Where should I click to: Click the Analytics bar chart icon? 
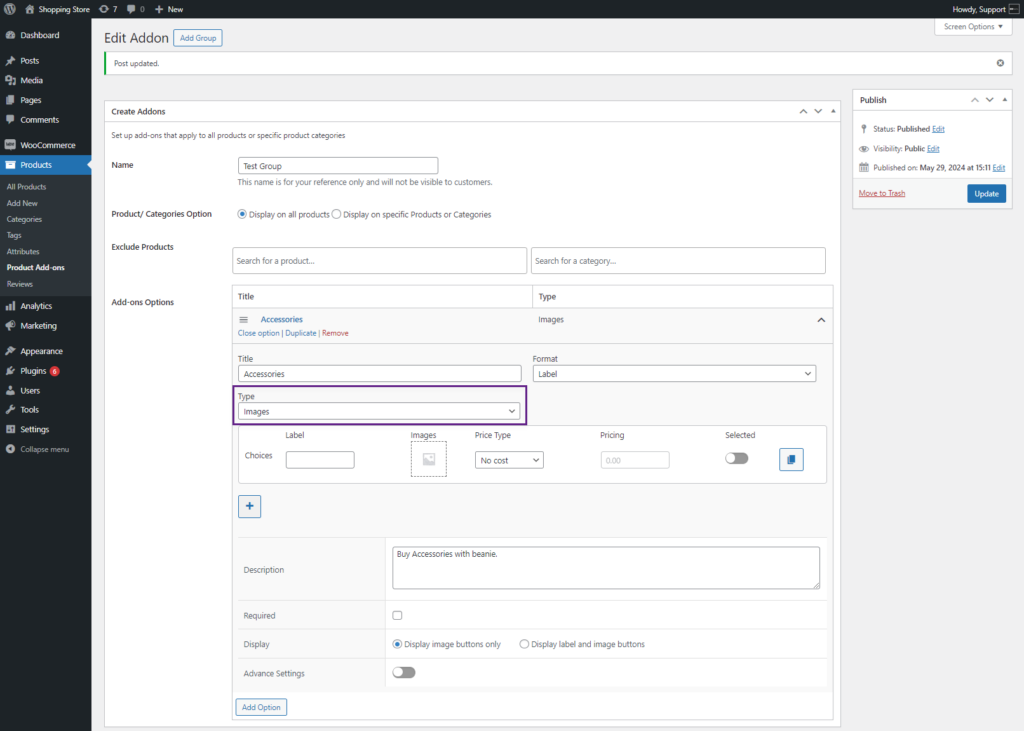10,306
